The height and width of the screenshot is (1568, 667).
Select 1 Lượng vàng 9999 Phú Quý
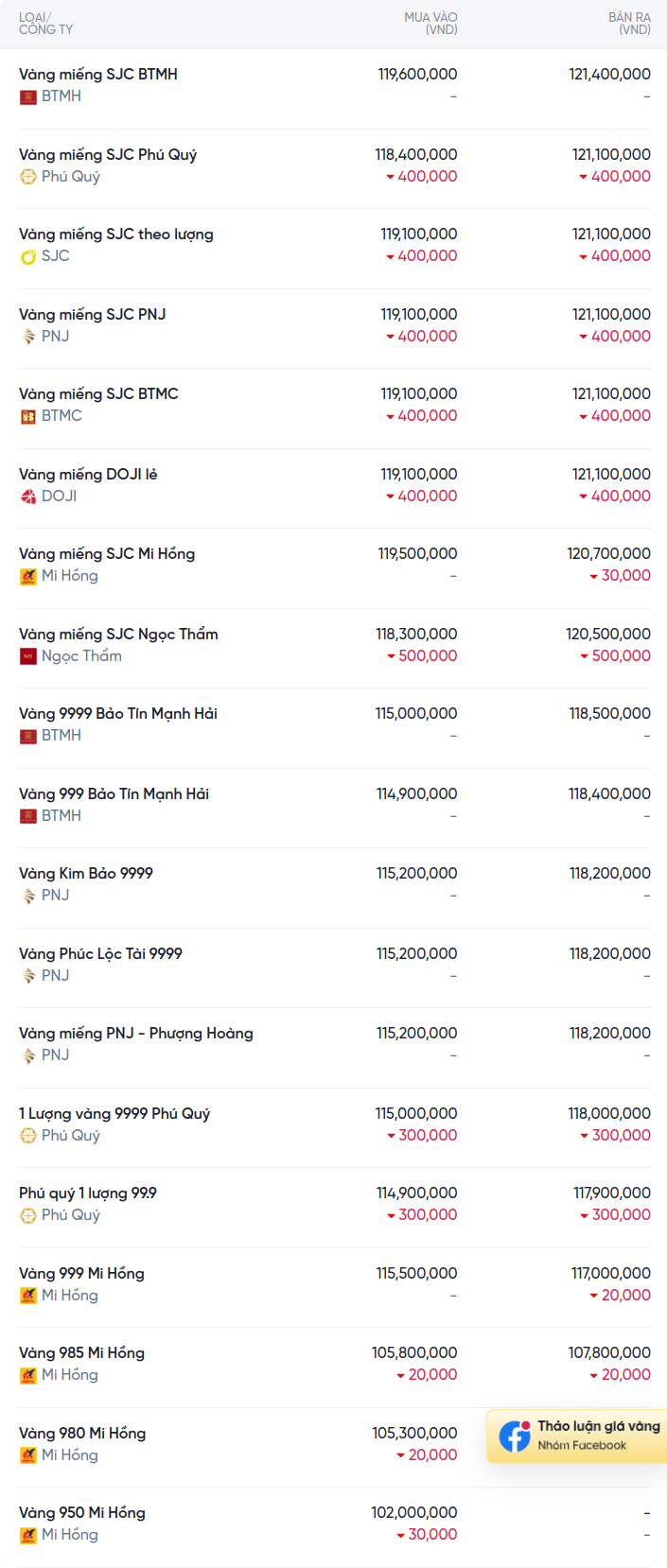coord(333,1127)
